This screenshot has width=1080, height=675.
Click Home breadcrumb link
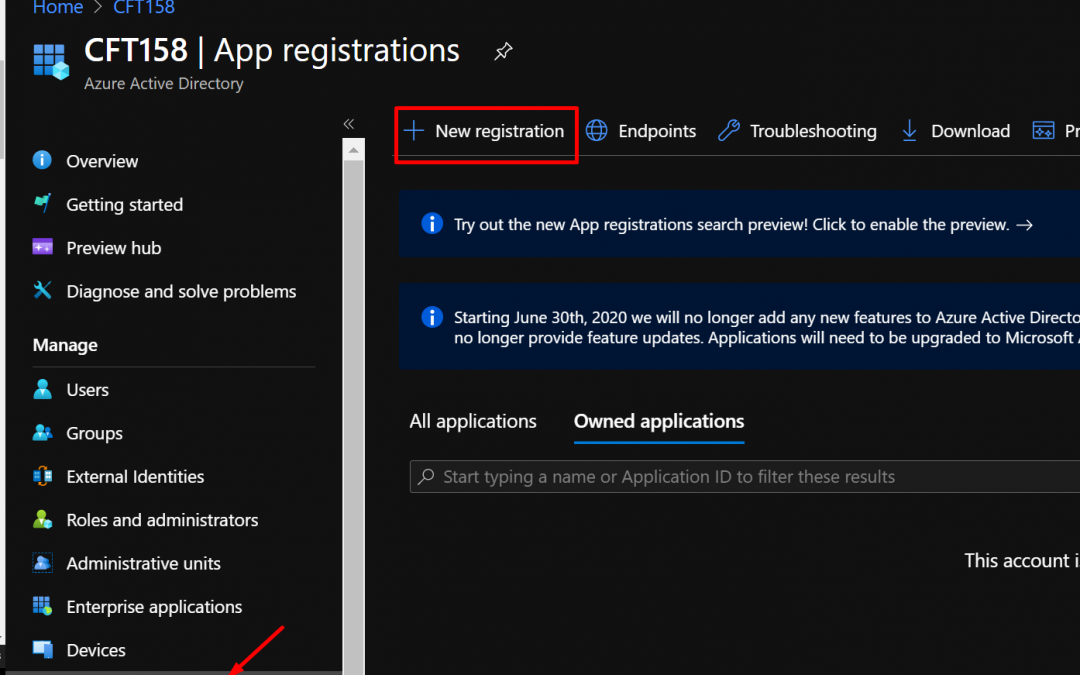click(58, 8)
